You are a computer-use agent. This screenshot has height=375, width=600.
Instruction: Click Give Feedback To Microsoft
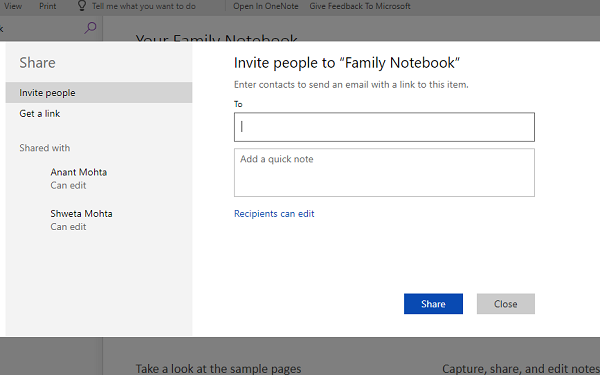click(360, 6)
